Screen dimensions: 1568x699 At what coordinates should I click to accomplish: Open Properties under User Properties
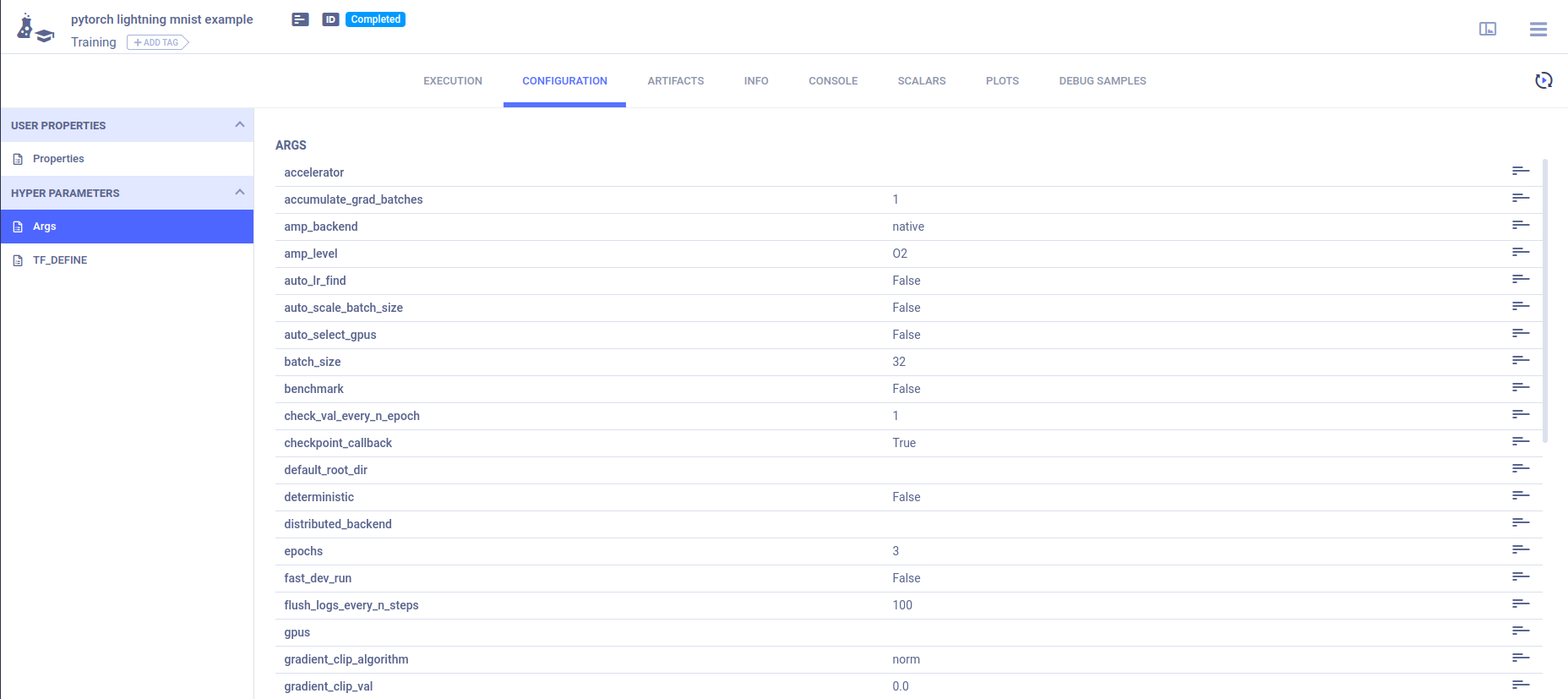[x=58, y=159]
